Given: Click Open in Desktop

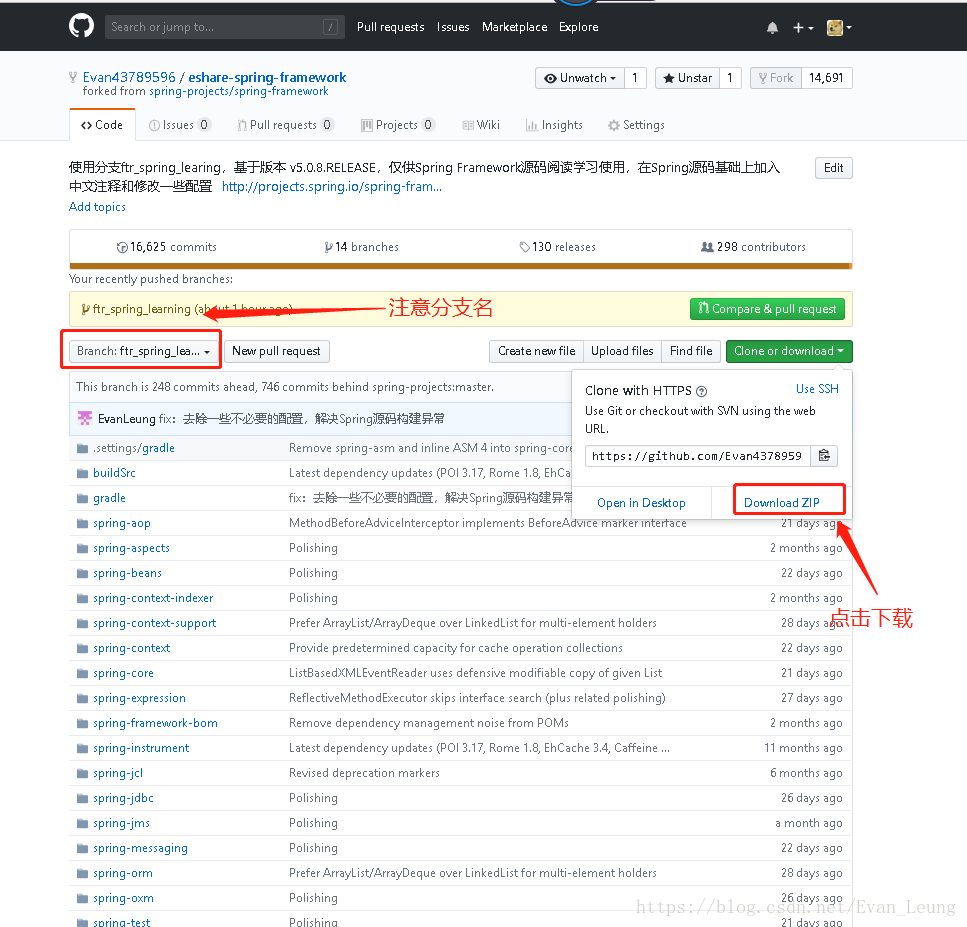Looking at the screenshot, I should pyautogui.click(x=641, y=503).
